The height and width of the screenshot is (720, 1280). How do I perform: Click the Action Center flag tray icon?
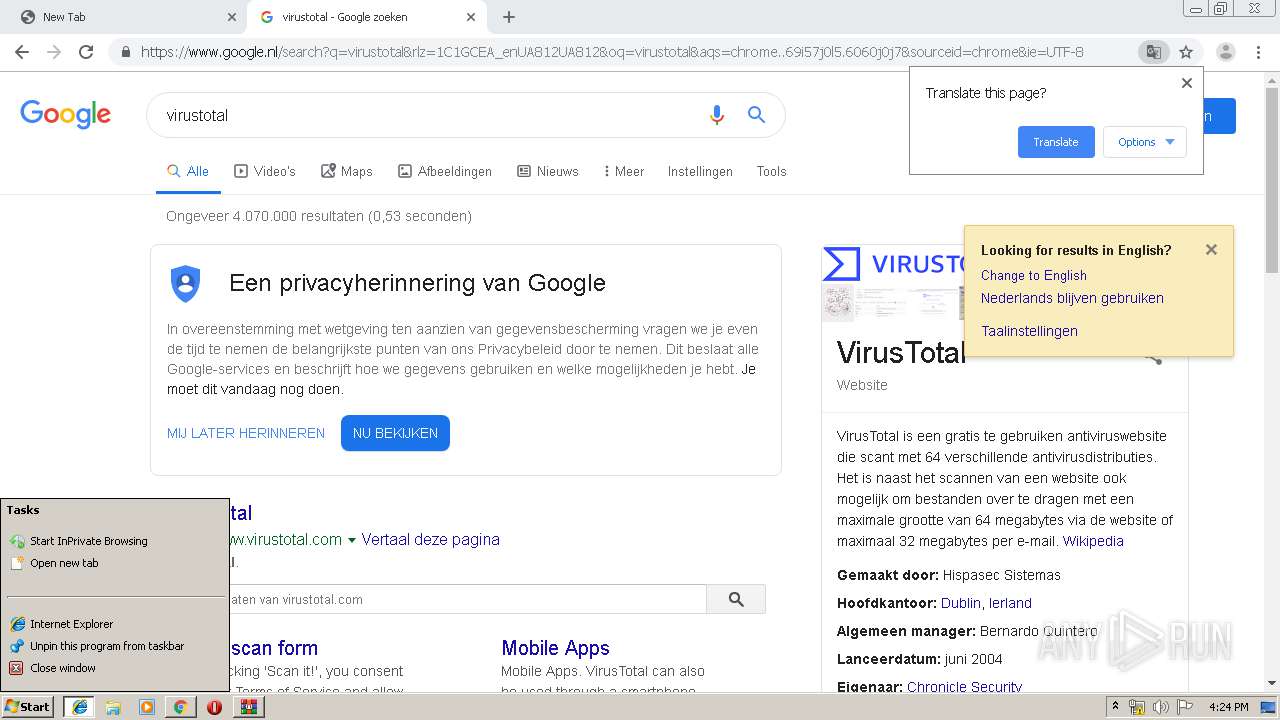tap(1184, 707)
